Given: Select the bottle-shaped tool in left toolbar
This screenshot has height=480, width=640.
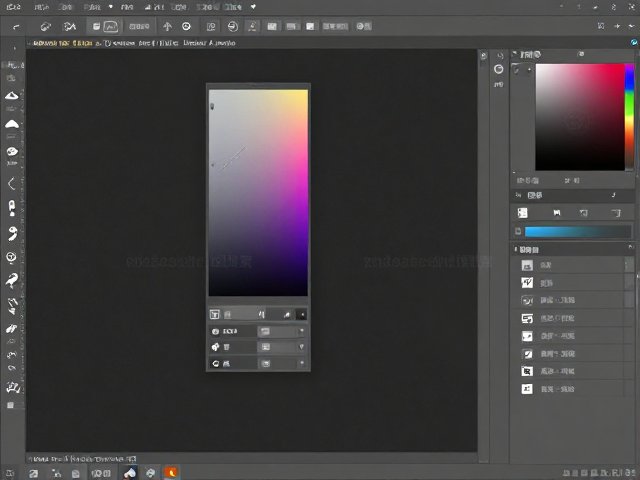Looking at the screenshot, I should pyautogui.click(x=12, y=208).
